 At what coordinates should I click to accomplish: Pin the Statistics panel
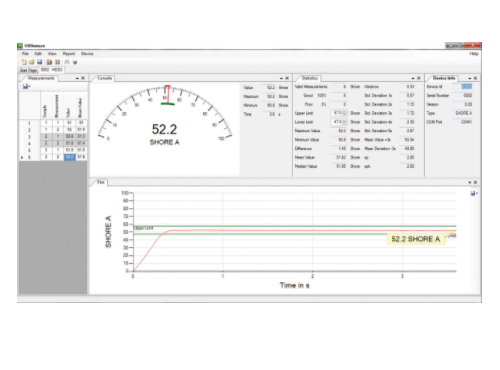[x=413, y=78]
